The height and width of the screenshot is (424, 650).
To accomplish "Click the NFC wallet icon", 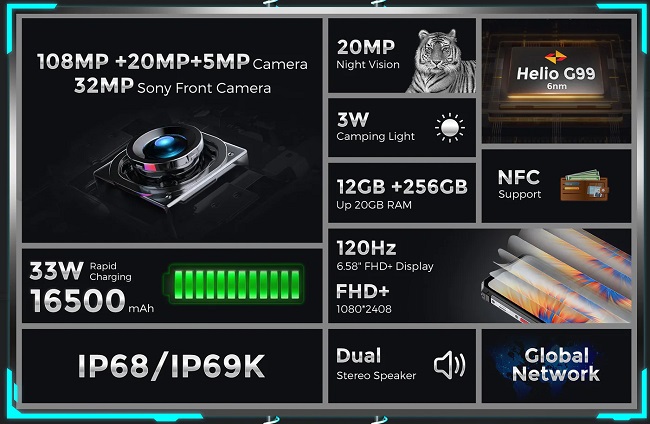I will (x=585, y=185).
